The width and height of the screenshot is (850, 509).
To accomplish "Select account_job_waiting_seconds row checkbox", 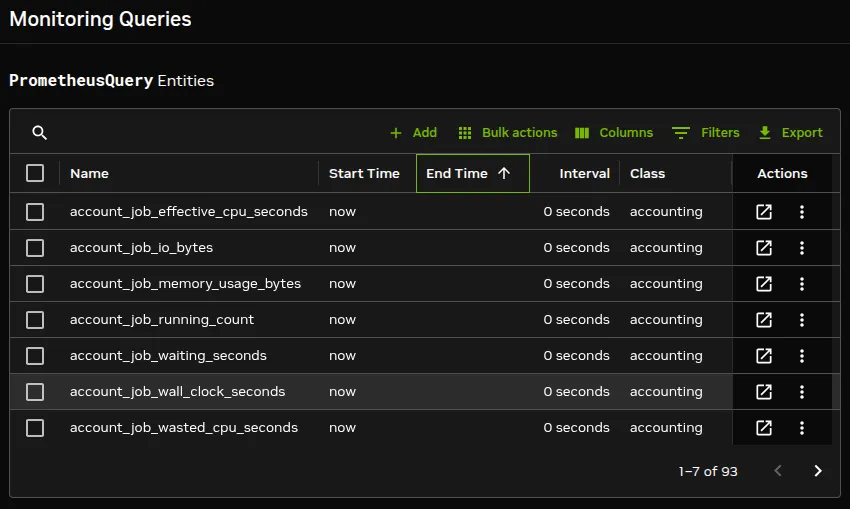I will pos(35,356).
